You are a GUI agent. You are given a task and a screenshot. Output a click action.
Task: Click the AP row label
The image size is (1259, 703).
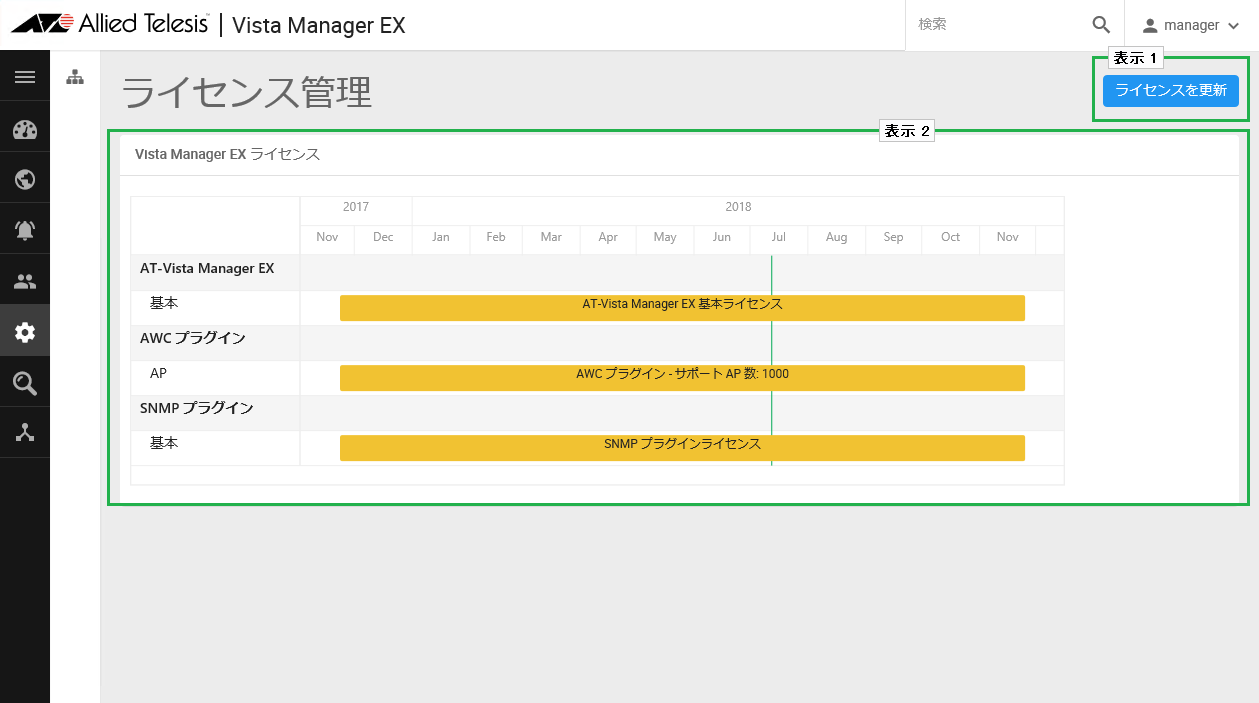(158, 373)
